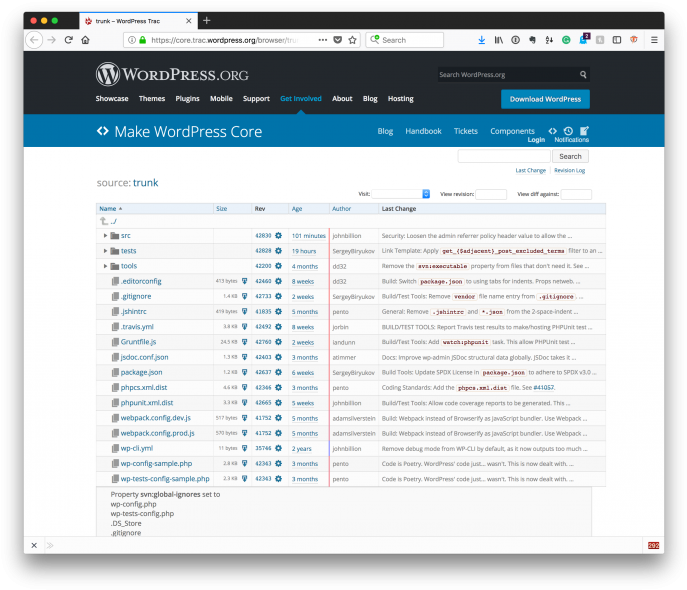This screenshot has width=687, height=590.
Task: Expand the src folder triangle
Action: click(x=105, y=236)
